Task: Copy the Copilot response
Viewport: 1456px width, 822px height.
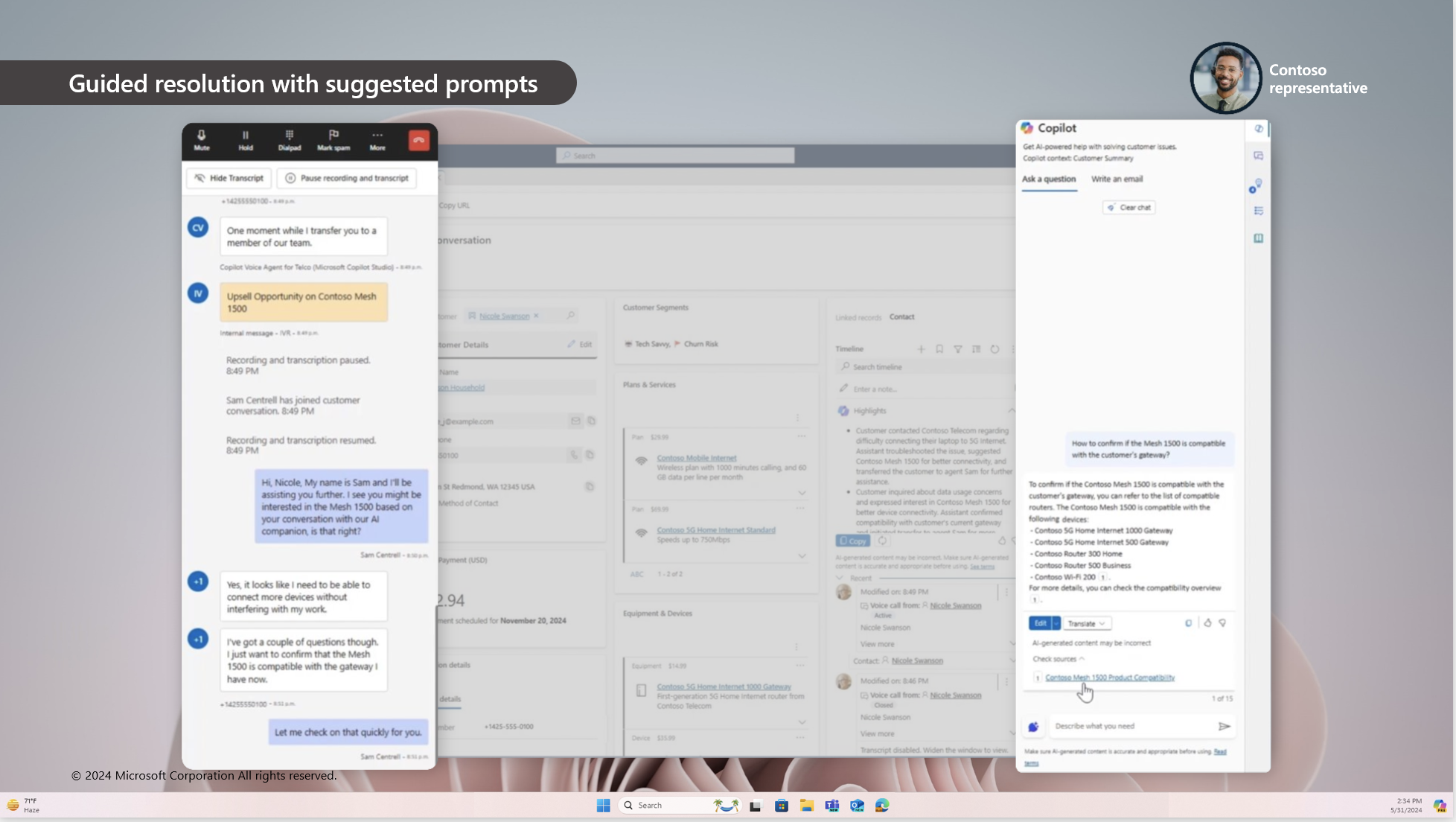Action: pos(1188,623)
